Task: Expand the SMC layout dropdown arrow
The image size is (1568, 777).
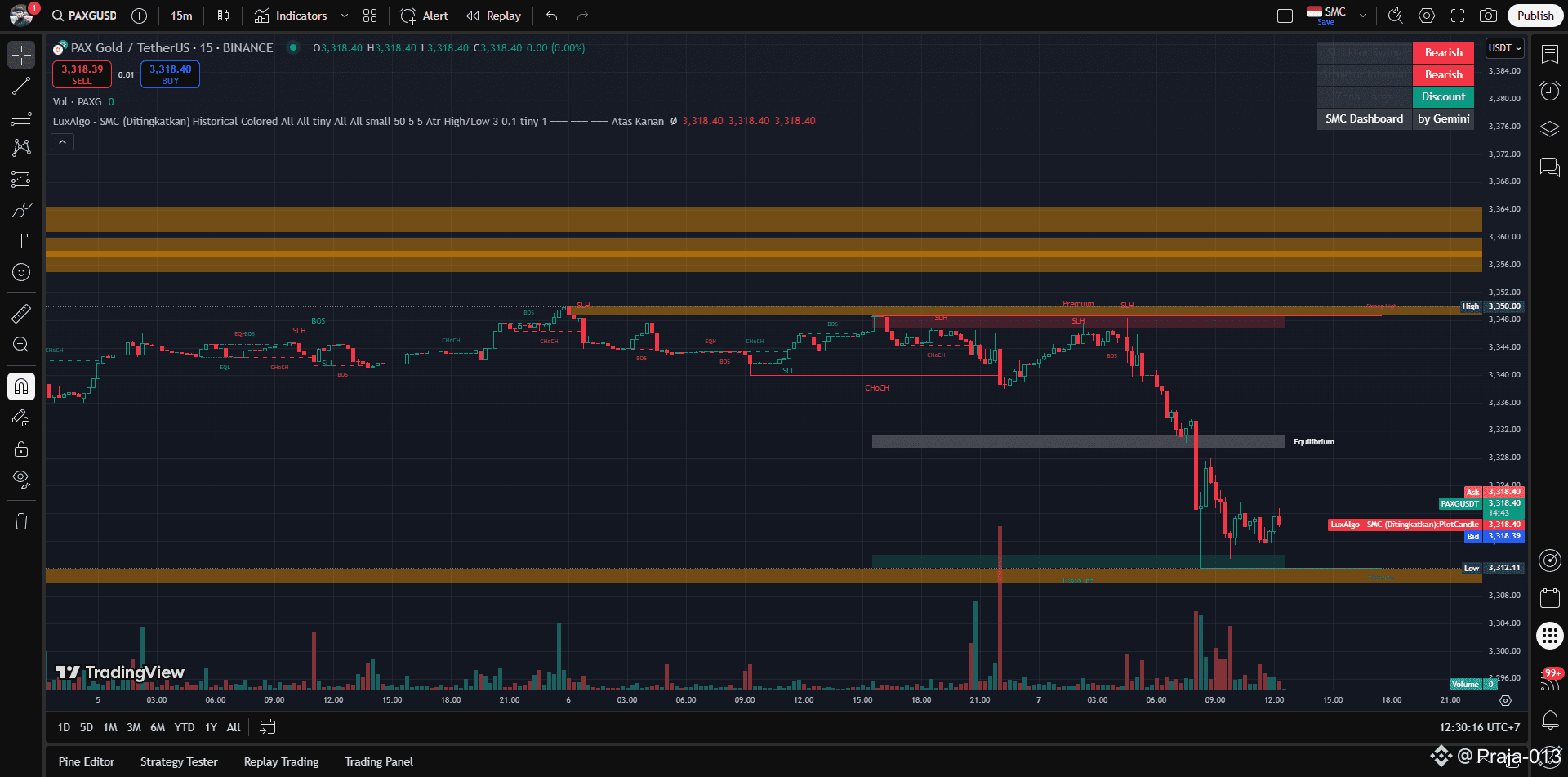Action: point(1362,16)
